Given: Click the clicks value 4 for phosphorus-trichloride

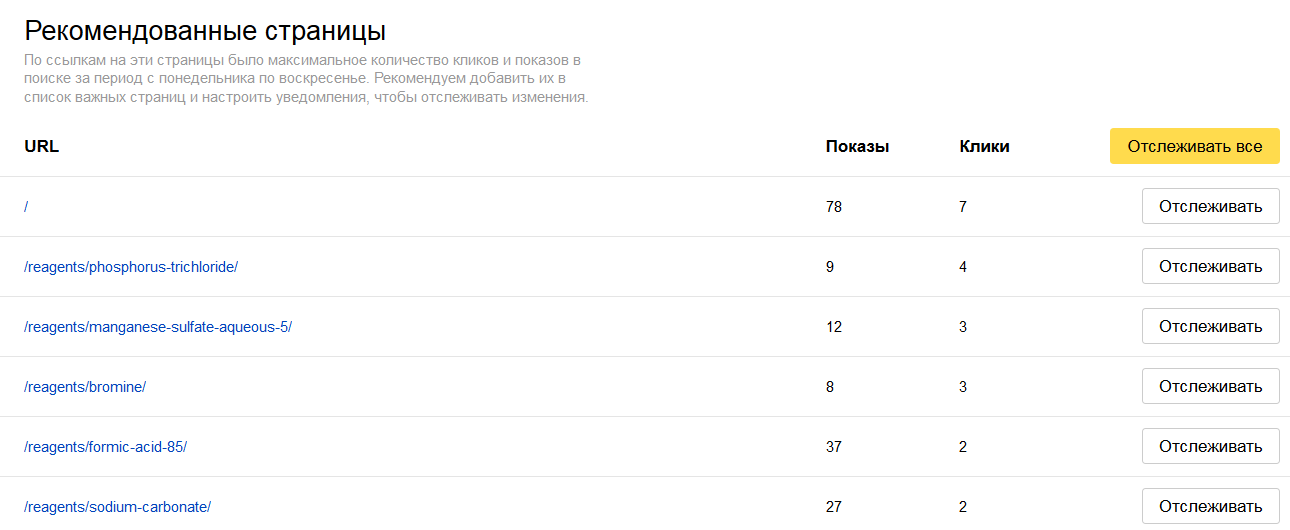Looking at the screenshot, I should point(963,267).
